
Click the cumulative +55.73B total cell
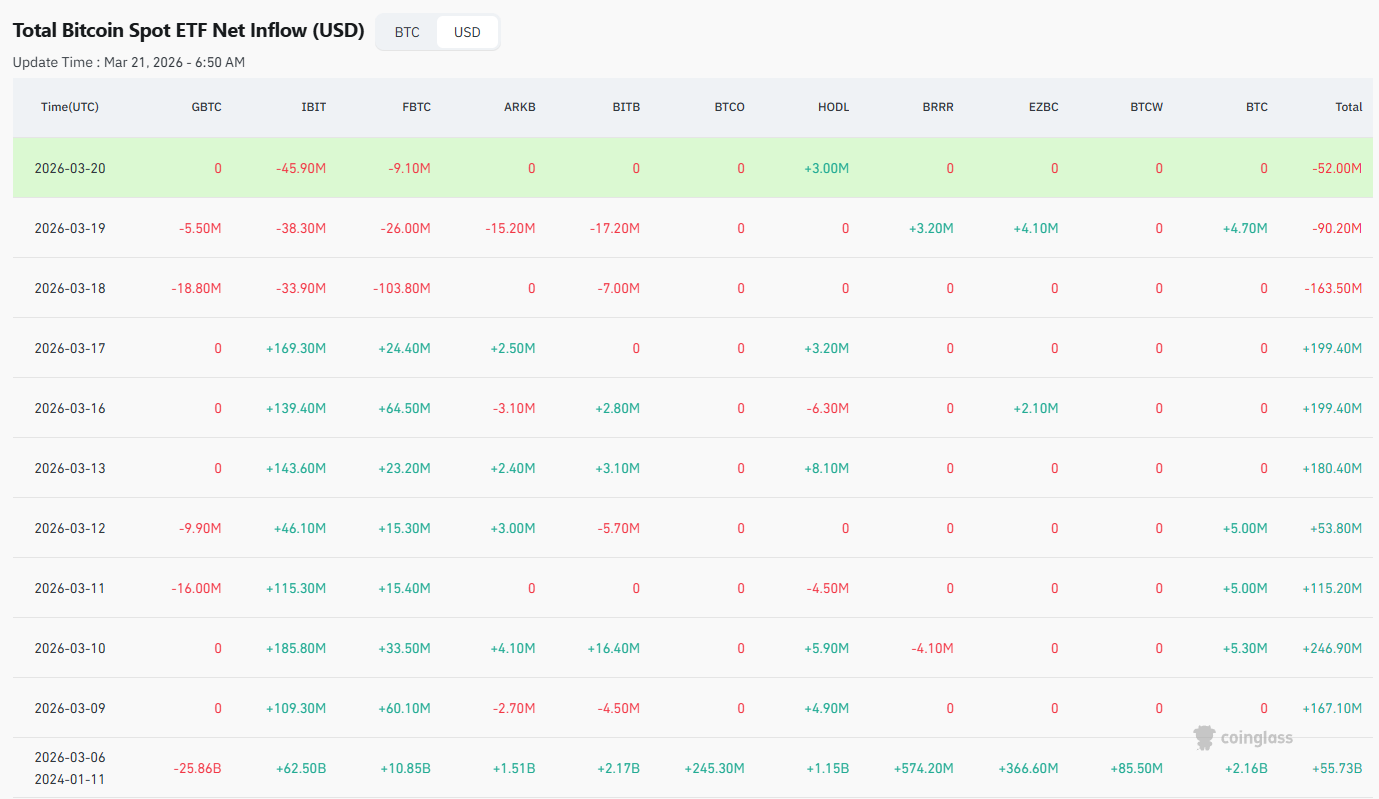tap(1336, 768)
